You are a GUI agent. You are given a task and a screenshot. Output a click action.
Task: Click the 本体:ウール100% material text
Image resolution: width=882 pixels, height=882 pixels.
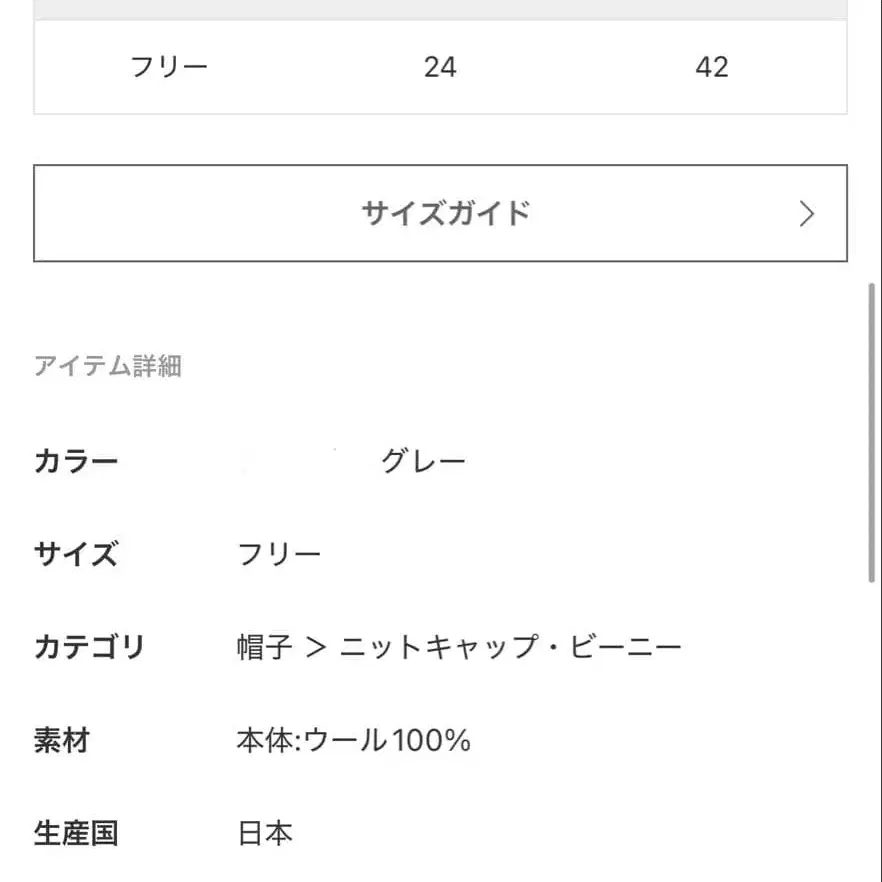click(354, 740)
